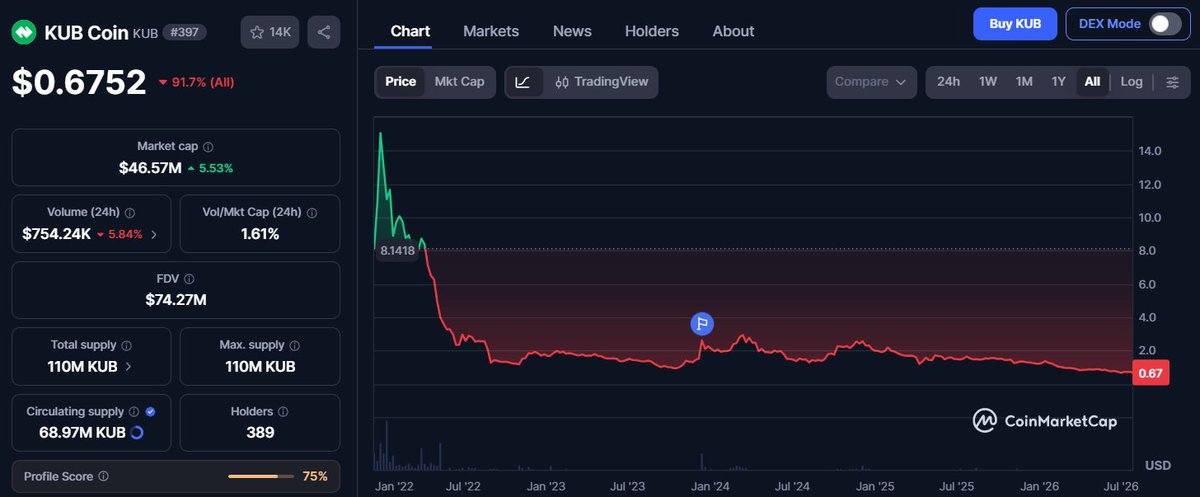Click the circulating supply progress ring icon
The image size is (1200, 497).
[137, 432]
